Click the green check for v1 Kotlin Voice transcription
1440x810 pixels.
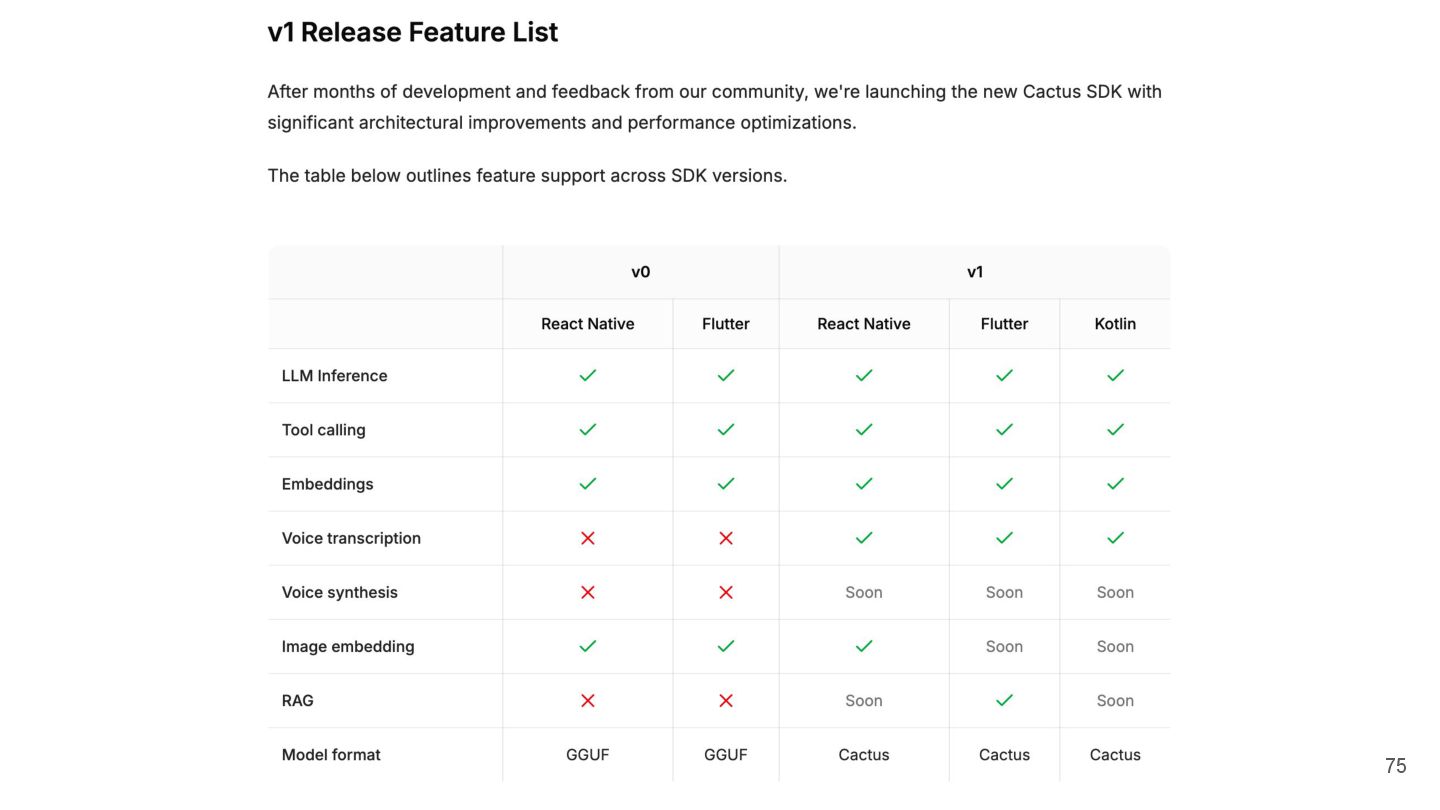[1115, 538]
